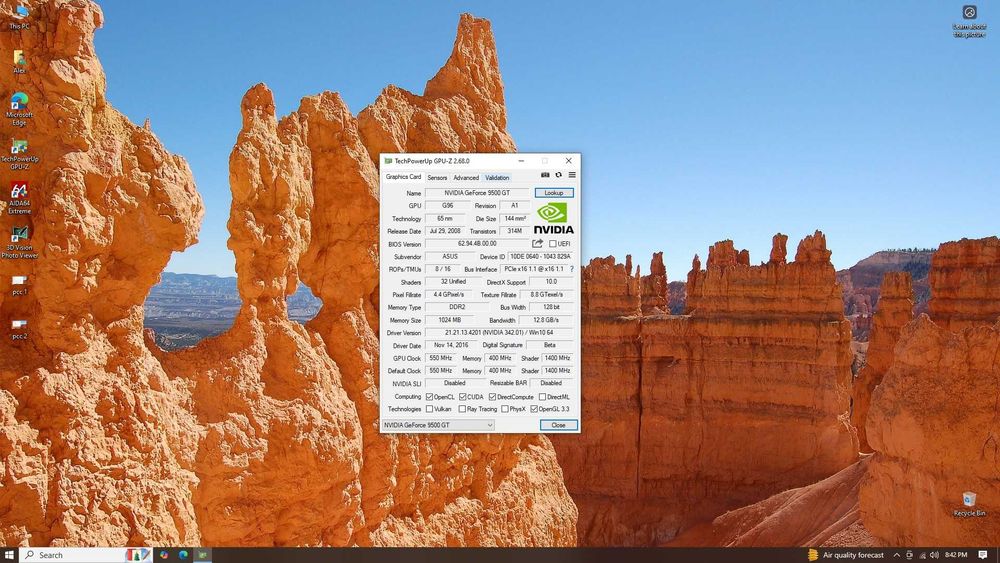Toggle the Vulkan checkbox
1000x563 pixels.
click(429, 409)
